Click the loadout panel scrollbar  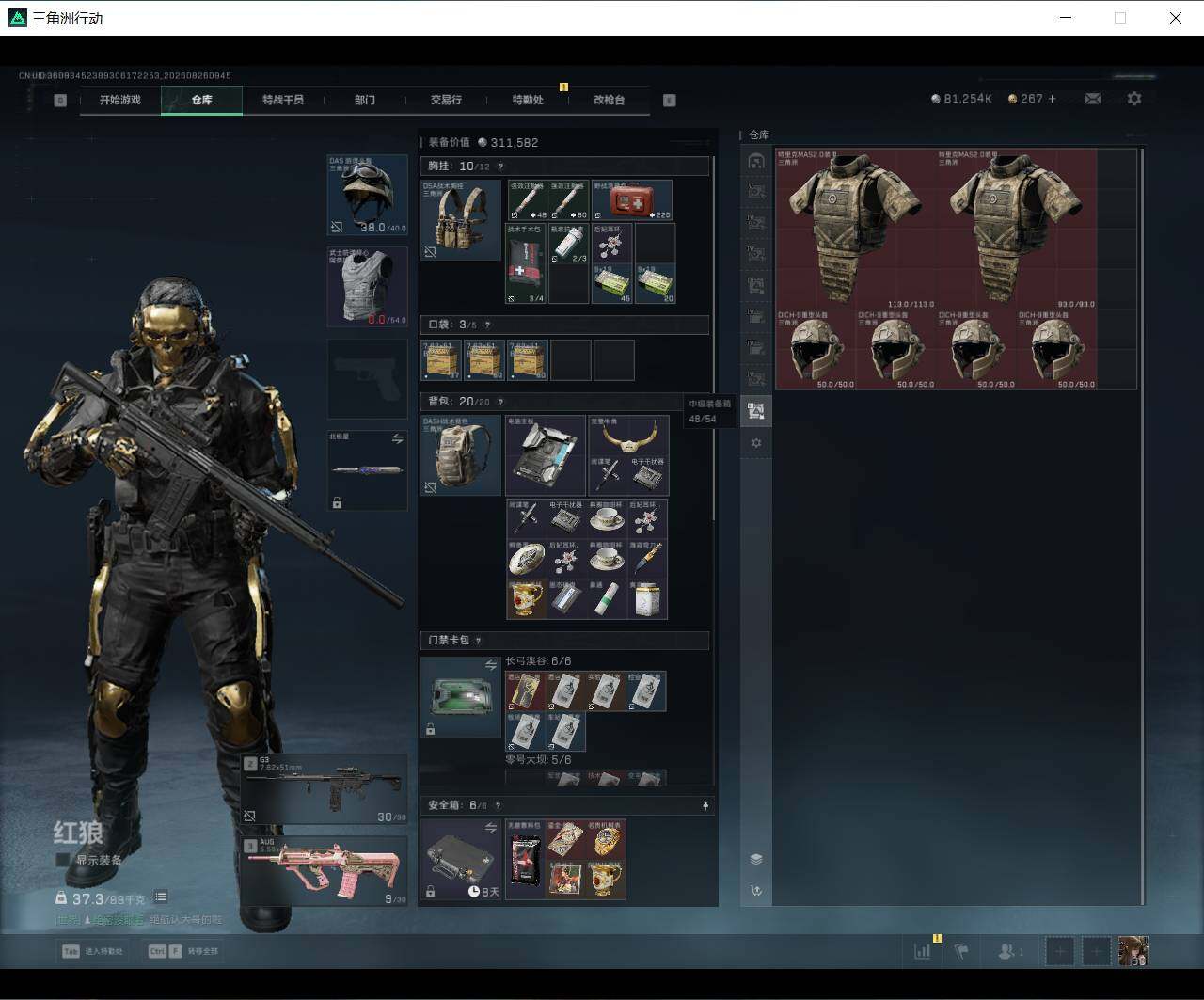pos(714,338)
